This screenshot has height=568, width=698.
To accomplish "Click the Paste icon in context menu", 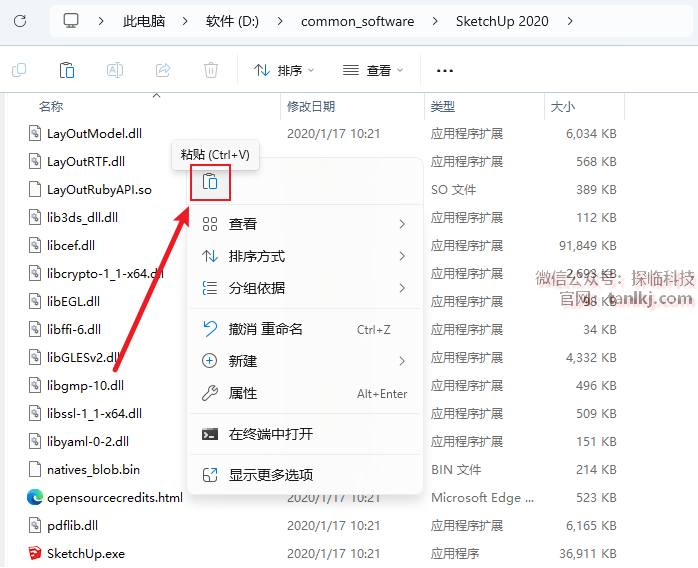I will tap(210, 182).
